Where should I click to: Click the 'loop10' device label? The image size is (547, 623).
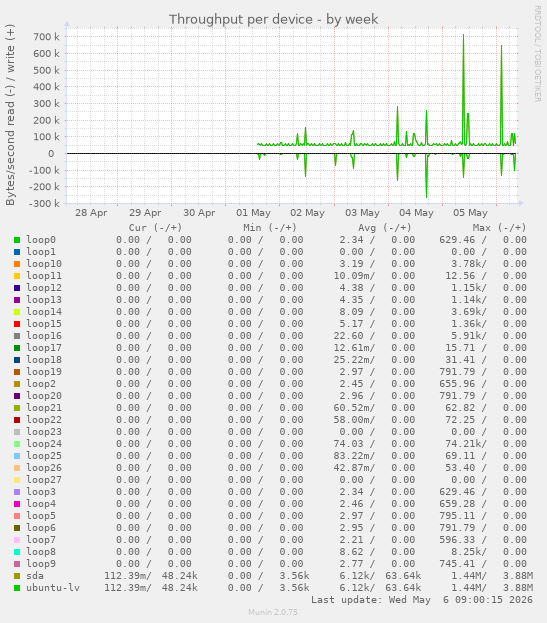click(x=44, y=264)
